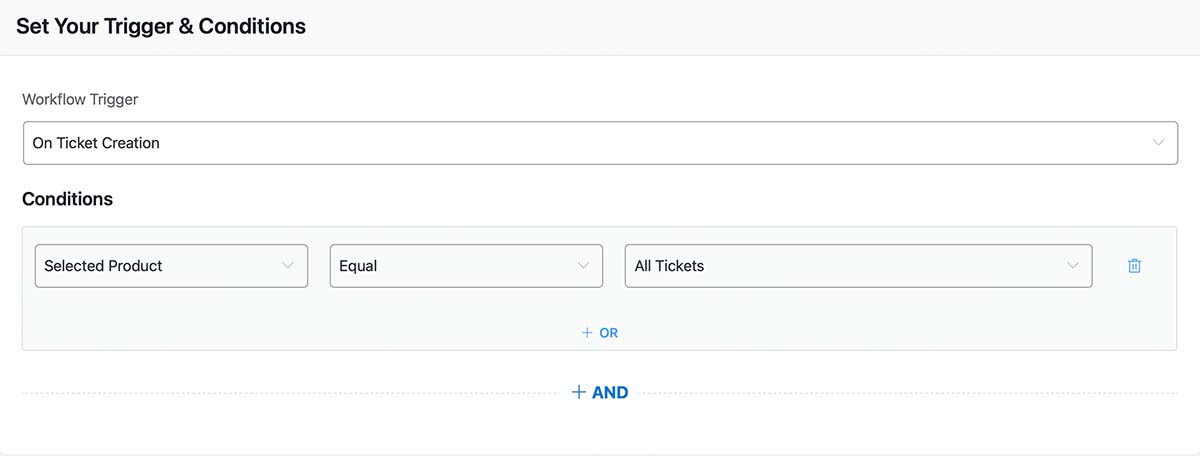Click the Selected Product text value
1200x456 pixels.
pyautogui.click(x=103, y=266)
